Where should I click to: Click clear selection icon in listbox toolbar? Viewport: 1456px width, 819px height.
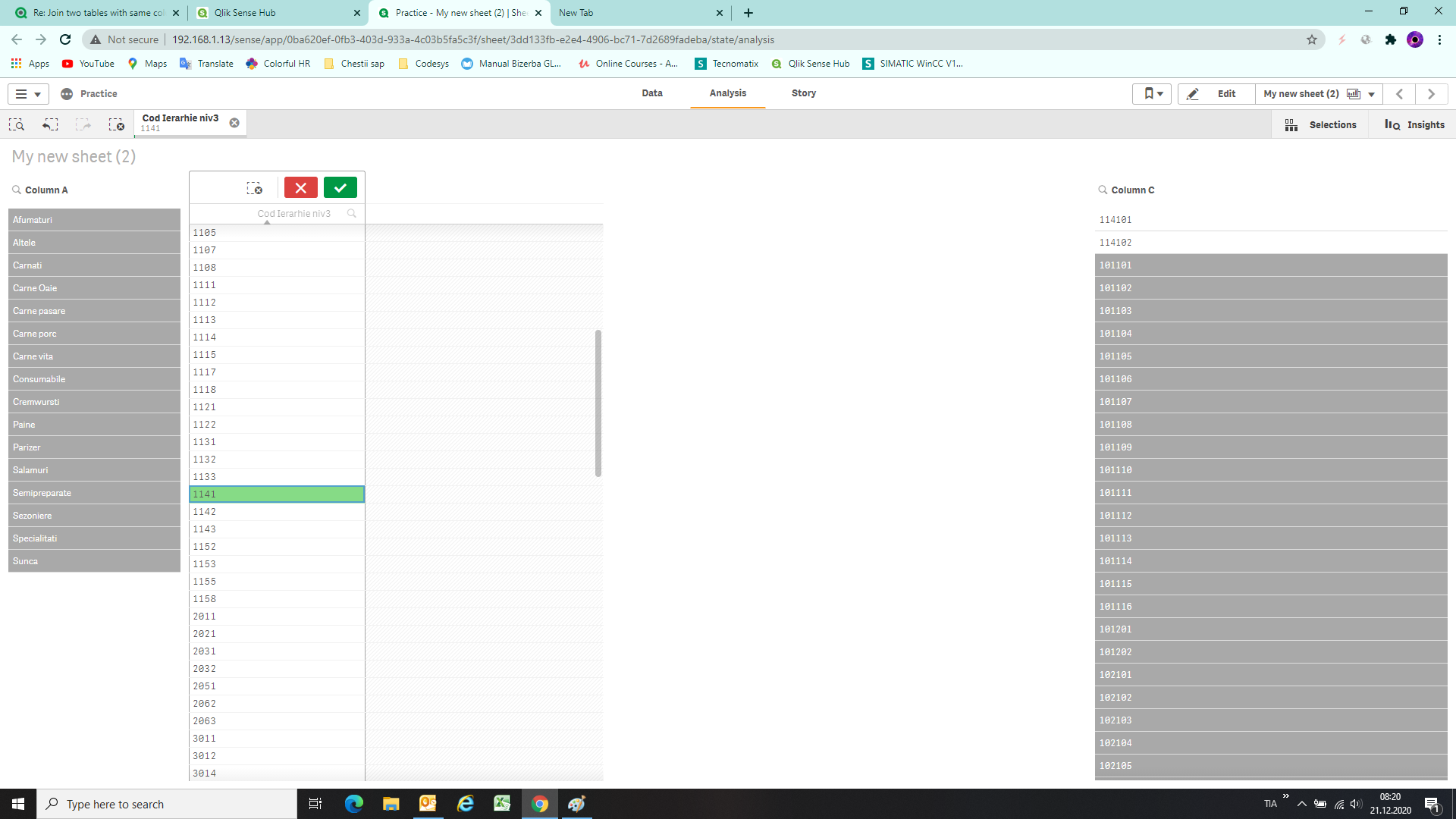click(x=255, y=188)
